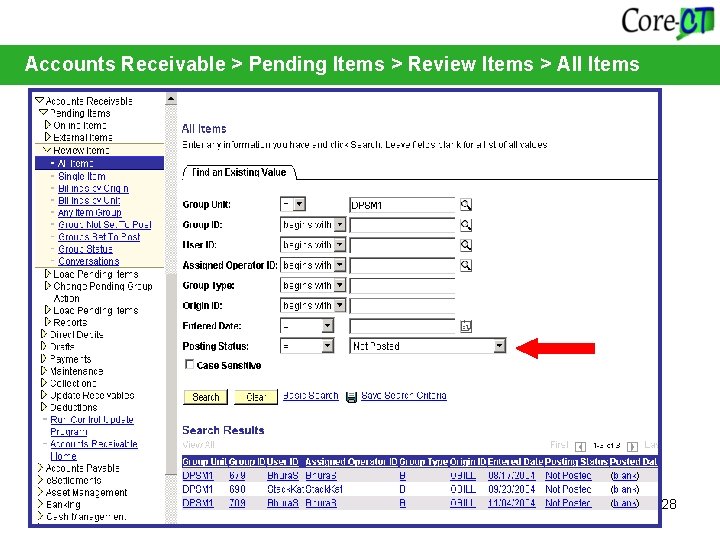Screen dimensions: 720x540
Task: Open Assigned Operator ID operator dropdown
Action: coord(339,265)
